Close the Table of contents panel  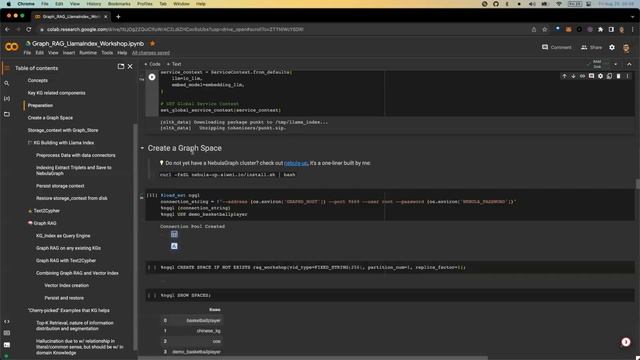tap(130, 66)
